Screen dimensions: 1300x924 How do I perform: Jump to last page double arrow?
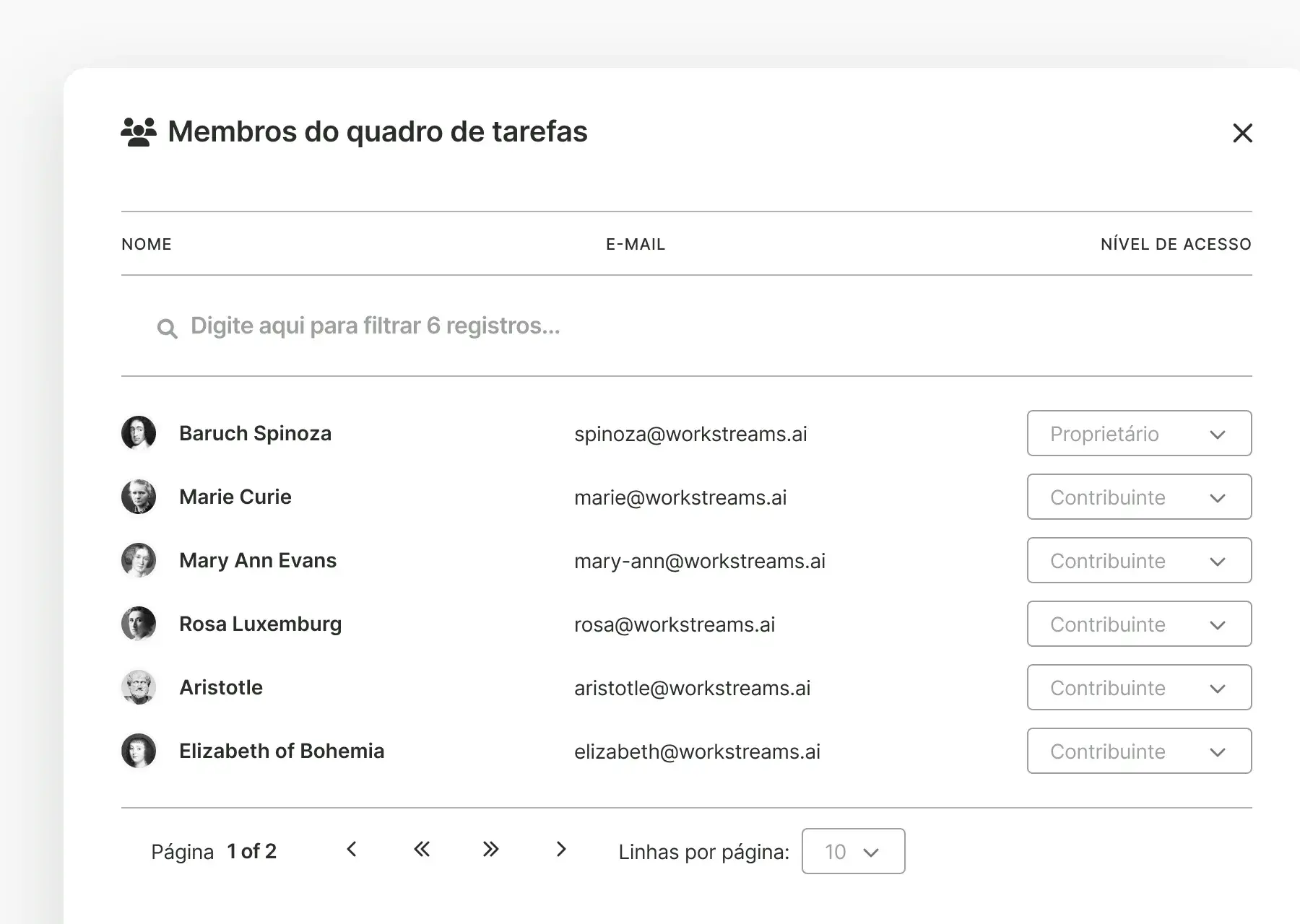[491, 850]
